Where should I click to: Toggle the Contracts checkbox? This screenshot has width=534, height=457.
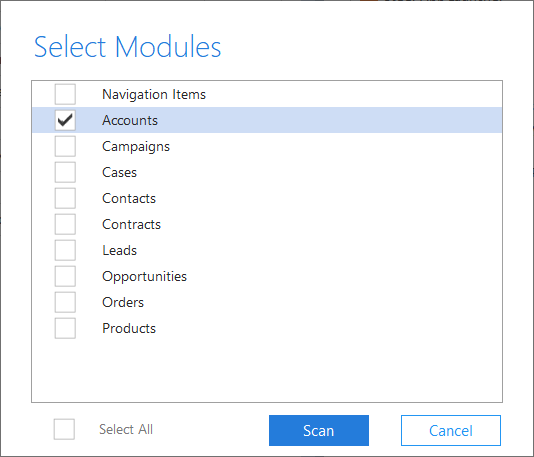click(65, 224)
